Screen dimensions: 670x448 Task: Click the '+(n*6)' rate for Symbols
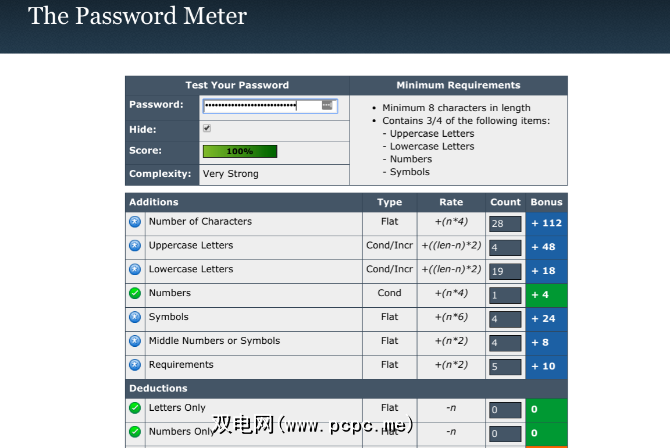point(451,317)
